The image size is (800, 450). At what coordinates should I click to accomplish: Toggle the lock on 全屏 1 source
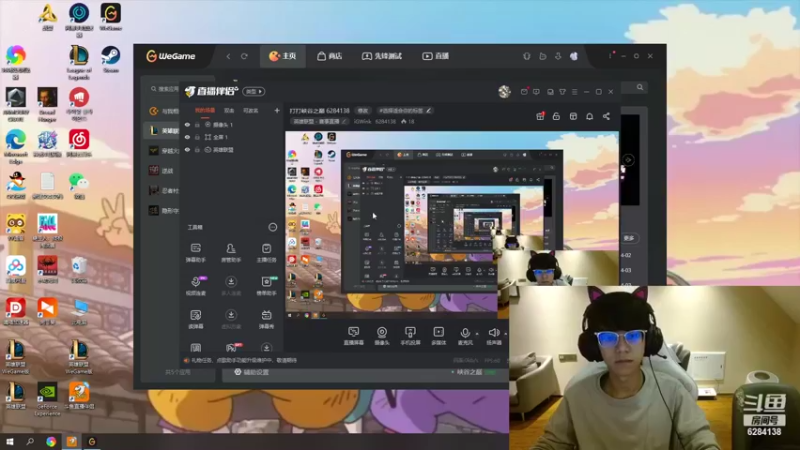197,137
